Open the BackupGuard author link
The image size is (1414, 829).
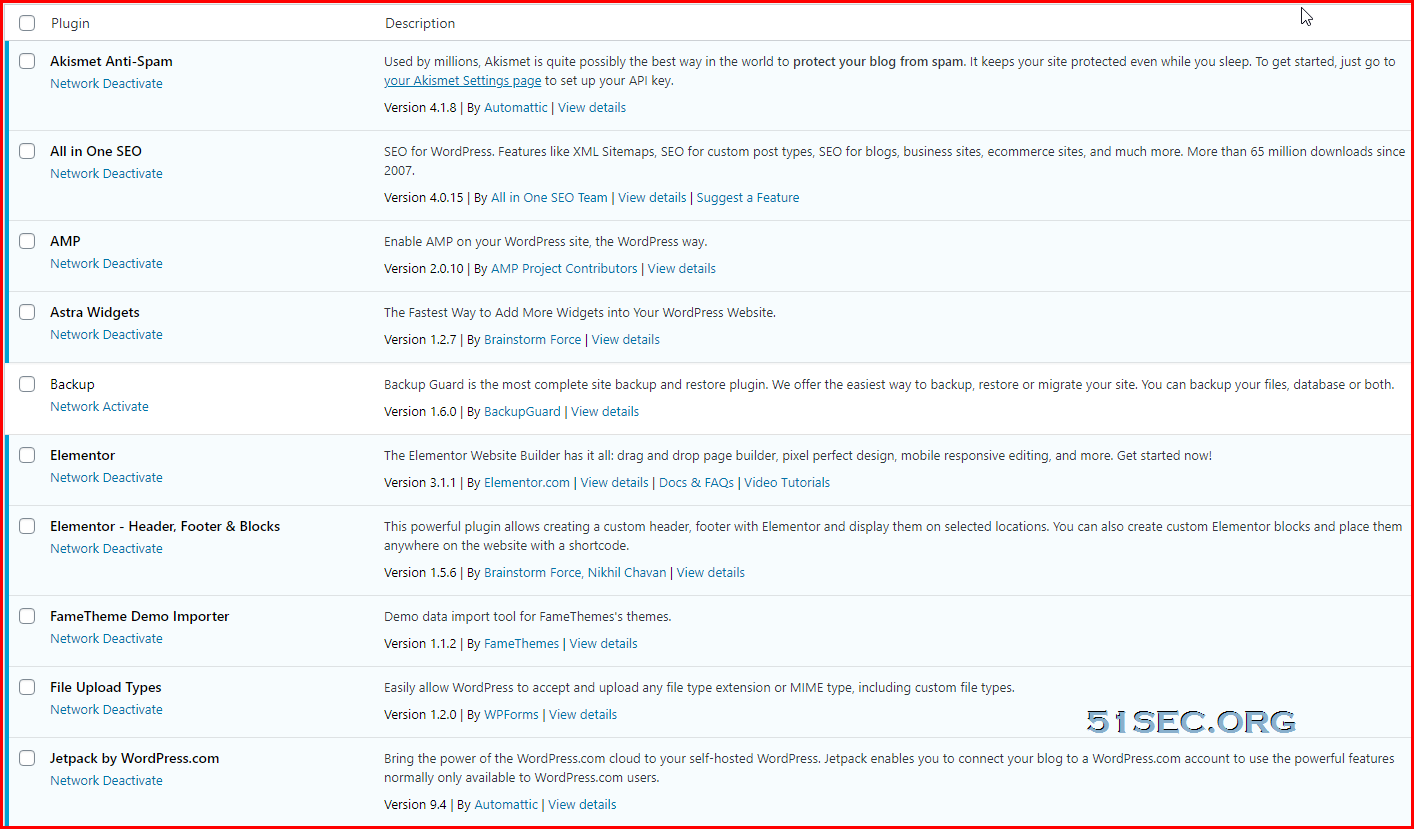[x=522, y=412]
